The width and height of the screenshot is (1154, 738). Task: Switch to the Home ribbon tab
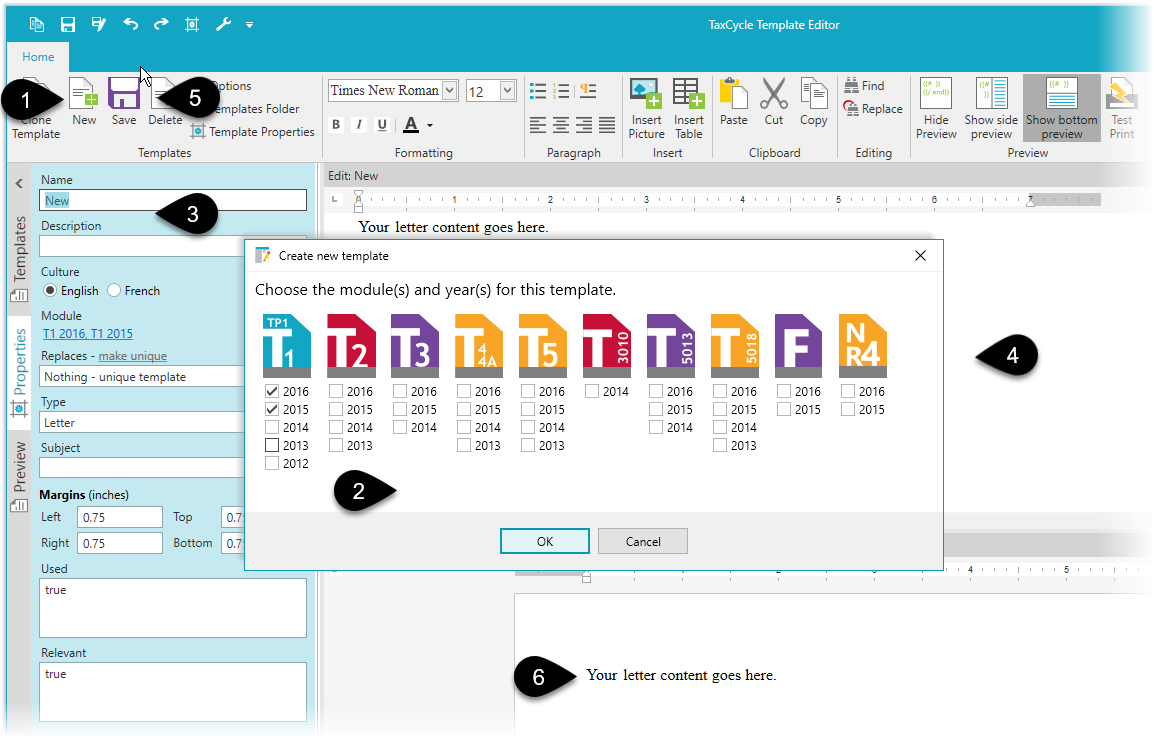38,57
